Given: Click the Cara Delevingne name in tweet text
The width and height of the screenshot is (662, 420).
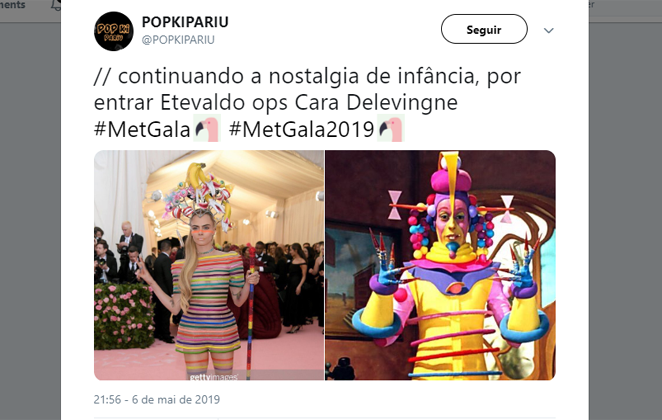Looking at the screenshot, I should [x=376, y=103].
